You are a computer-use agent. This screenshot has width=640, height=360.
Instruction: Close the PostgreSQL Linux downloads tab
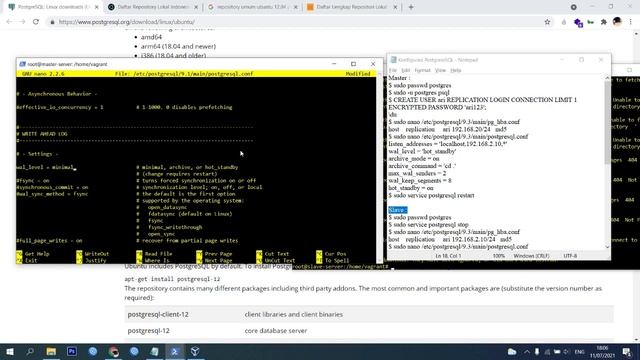click(x=97, y=7)
